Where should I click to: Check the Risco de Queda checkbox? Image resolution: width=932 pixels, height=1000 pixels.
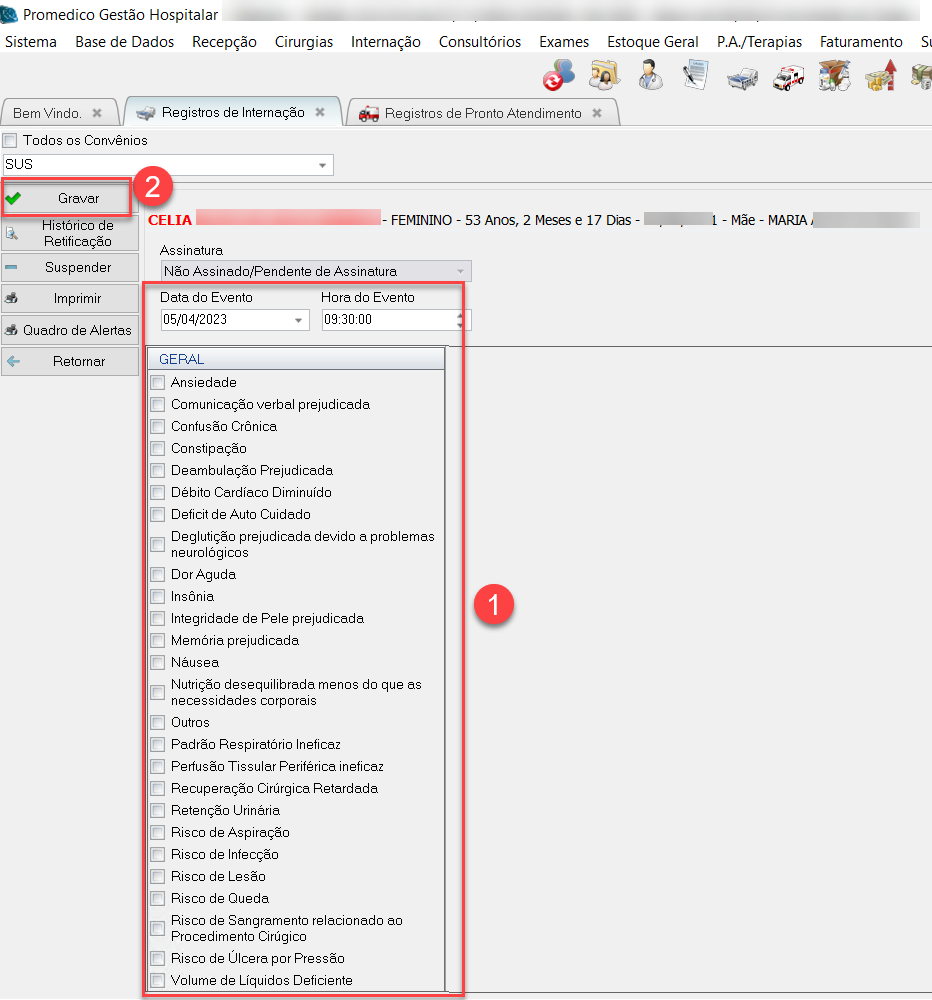point(157,899)
